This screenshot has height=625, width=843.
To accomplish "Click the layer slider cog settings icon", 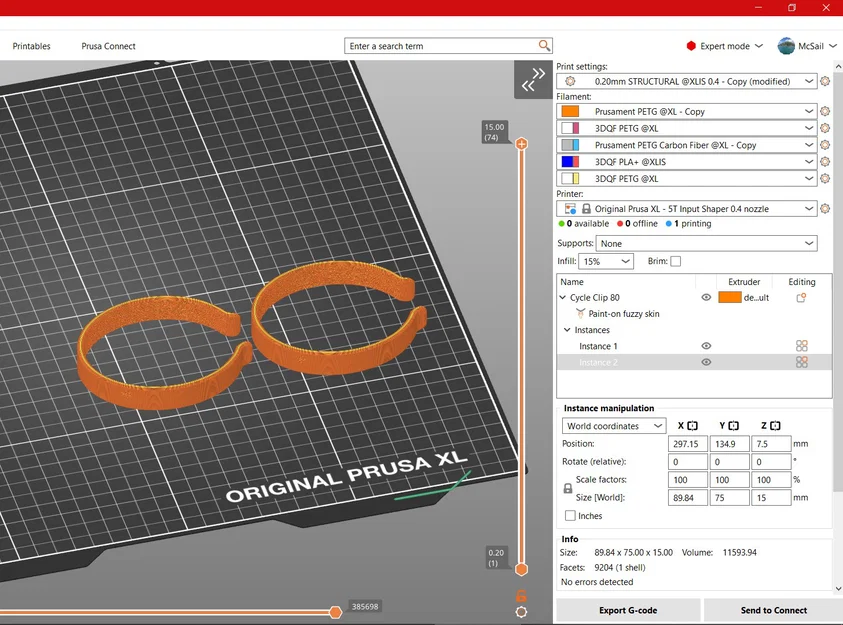I will click(x=521, y=612).
